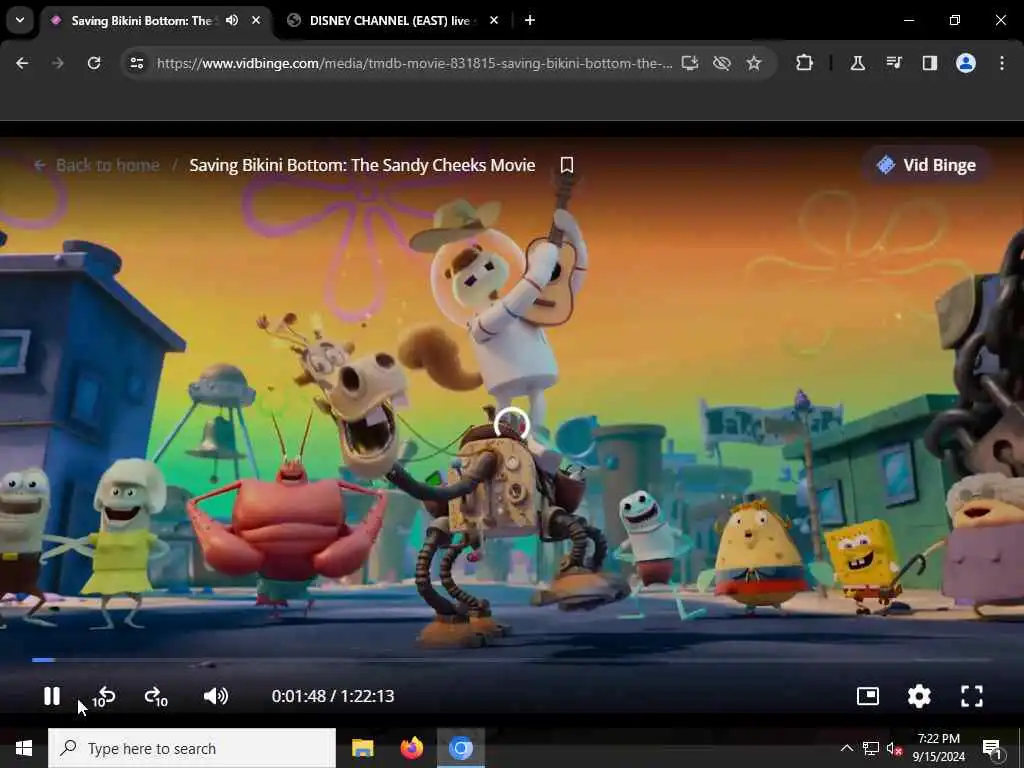
Task: Open media controls icon
Action: coord(893,63)
